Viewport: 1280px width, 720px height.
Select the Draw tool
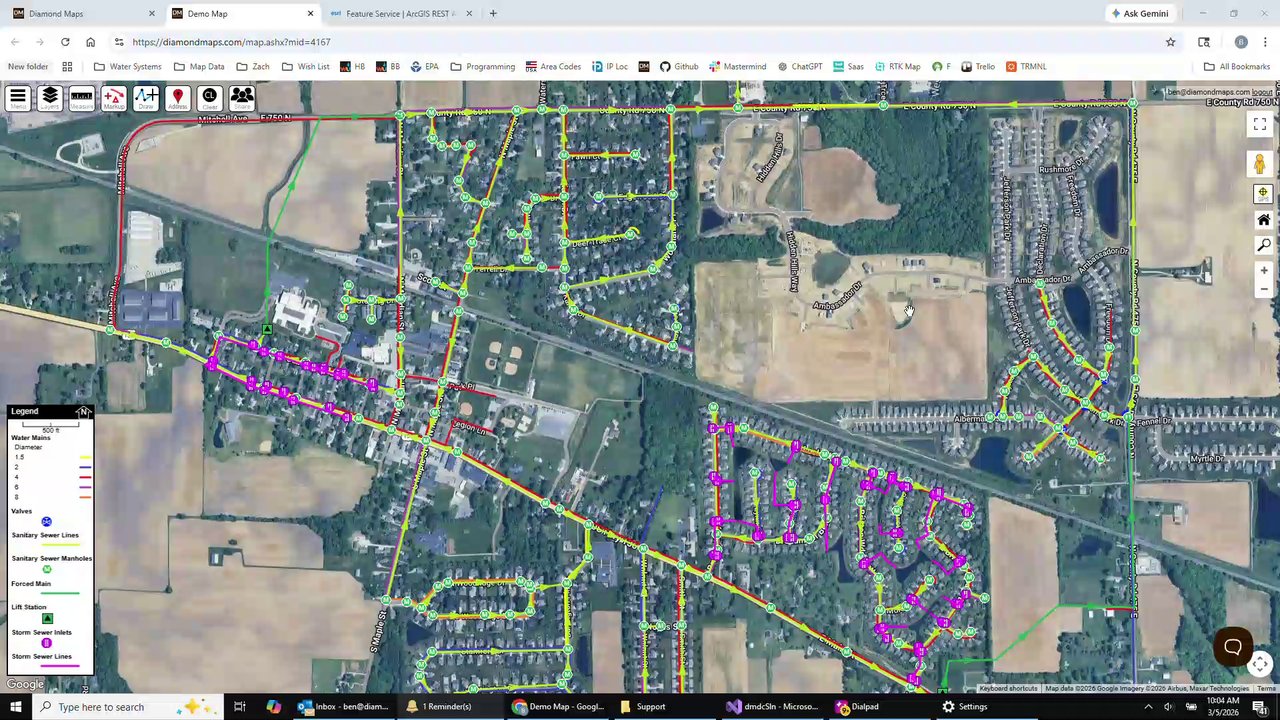coord(145,98)
